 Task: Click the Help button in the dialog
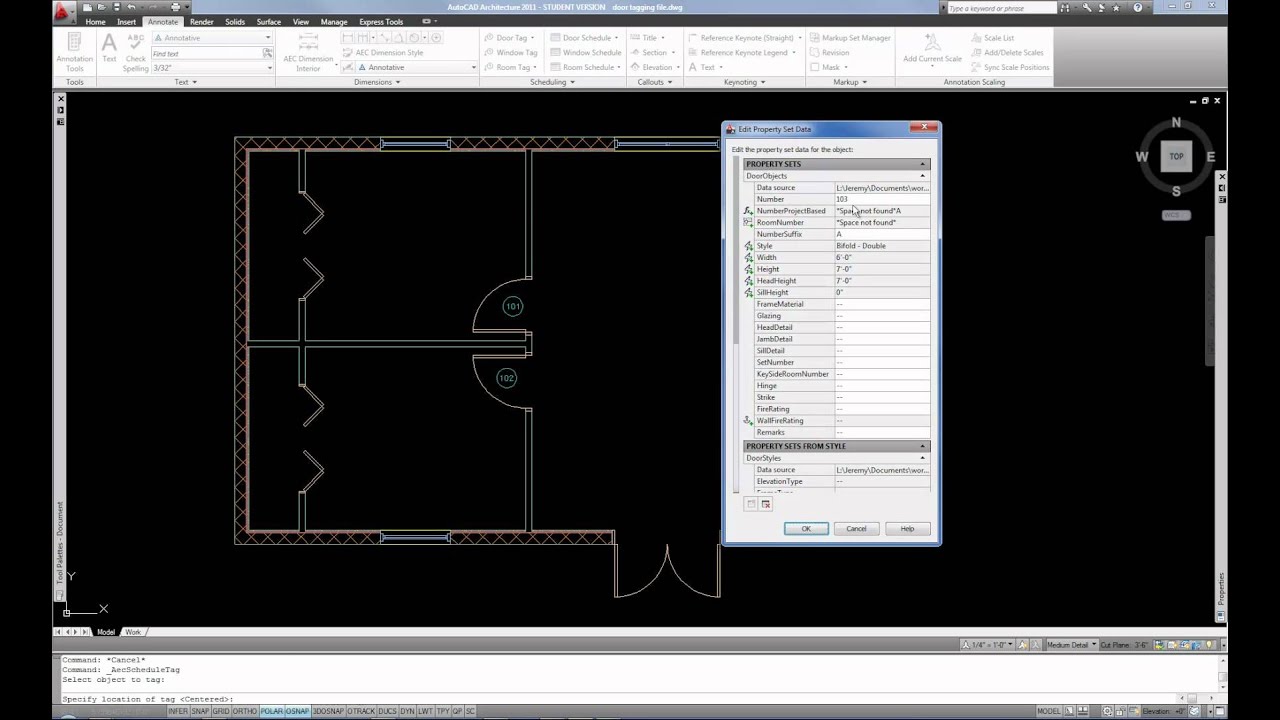pos(907,528)
